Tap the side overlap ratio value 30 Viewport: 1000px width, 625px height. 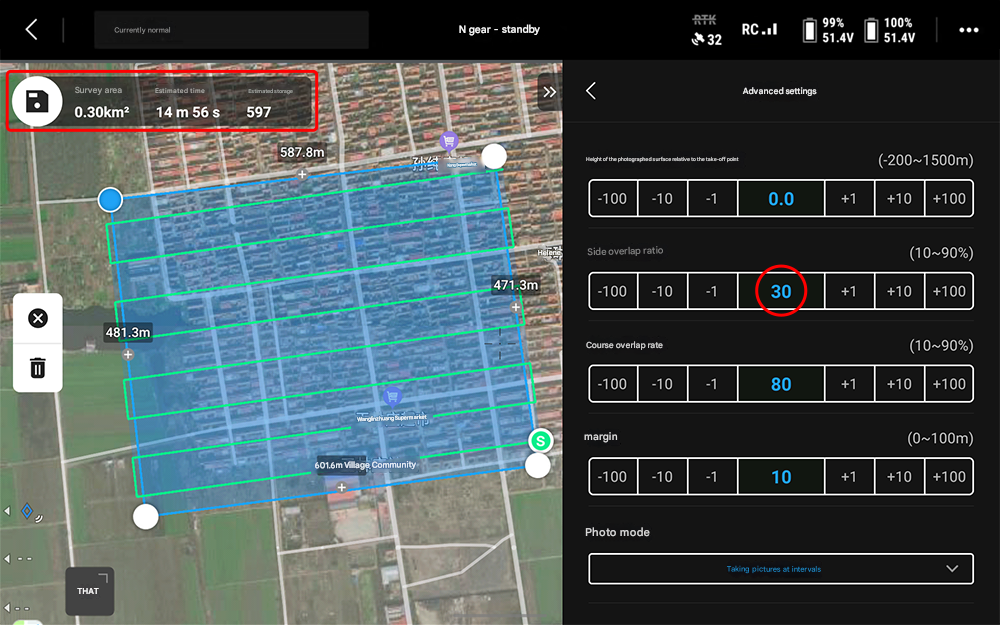click(780, 291)
